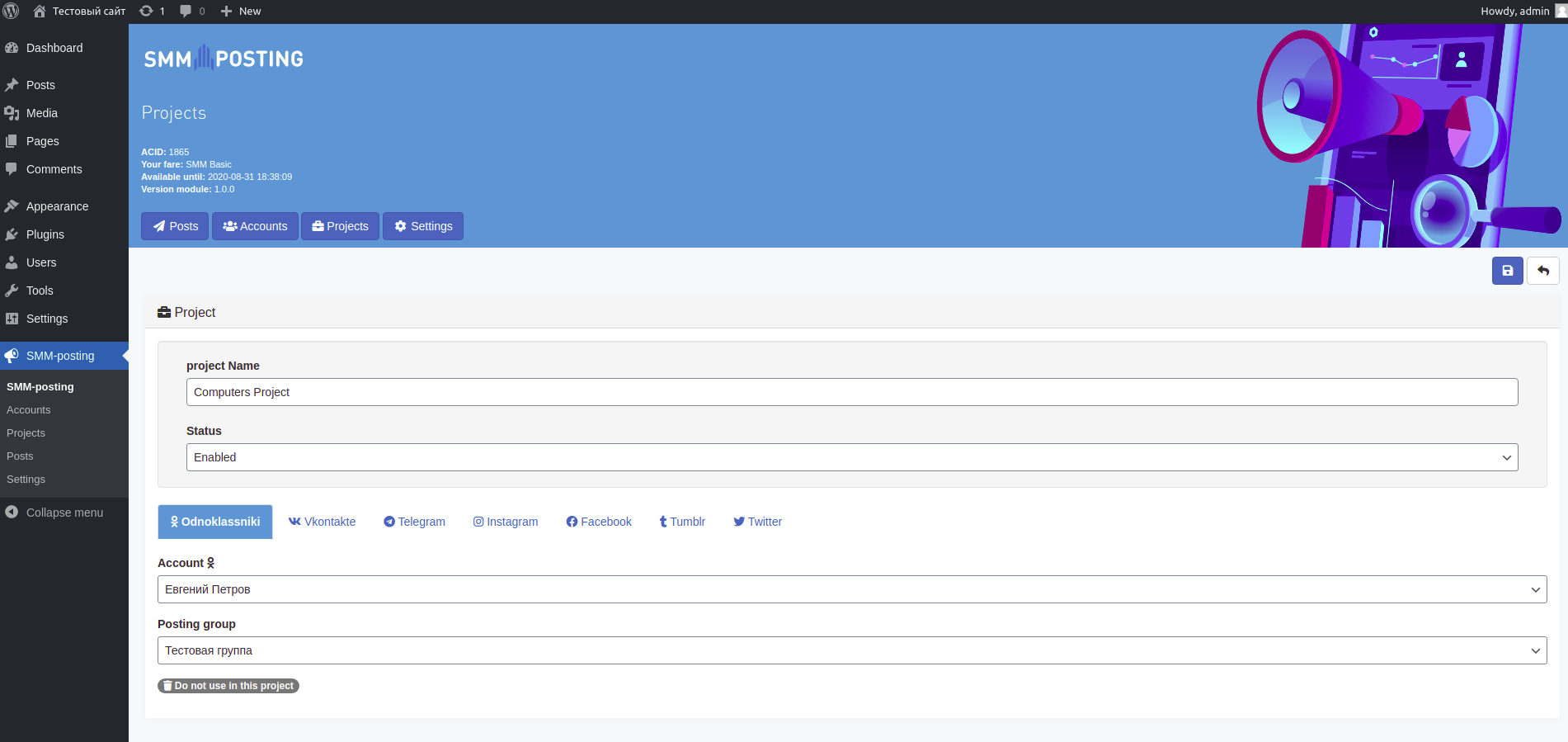Click the Projects button in header

(x=340, y=226)
